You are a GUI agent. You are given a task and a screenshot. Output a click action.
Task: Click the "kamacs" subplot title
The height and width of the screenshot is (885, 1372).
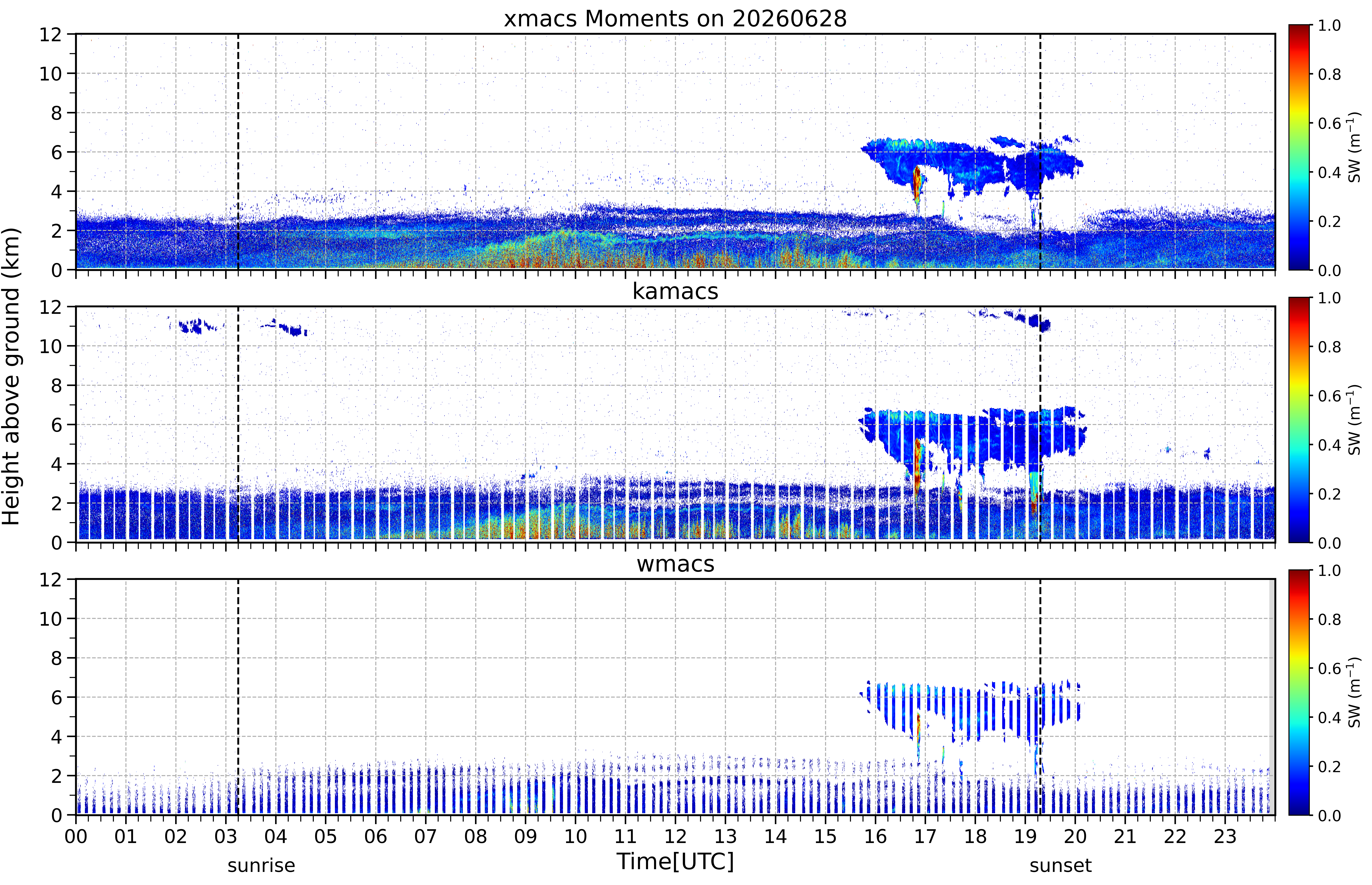tap(675, 291)
